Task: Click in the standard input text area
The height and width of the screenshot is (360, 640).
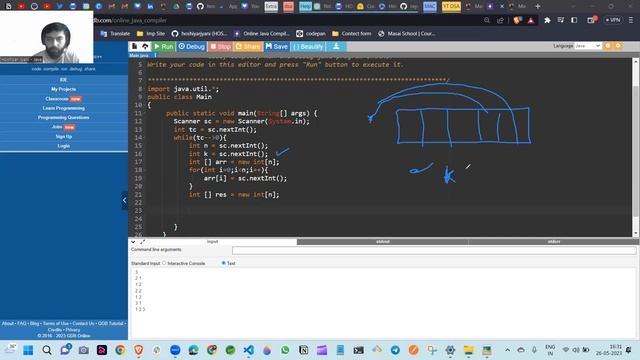Action: coord(384,302)
